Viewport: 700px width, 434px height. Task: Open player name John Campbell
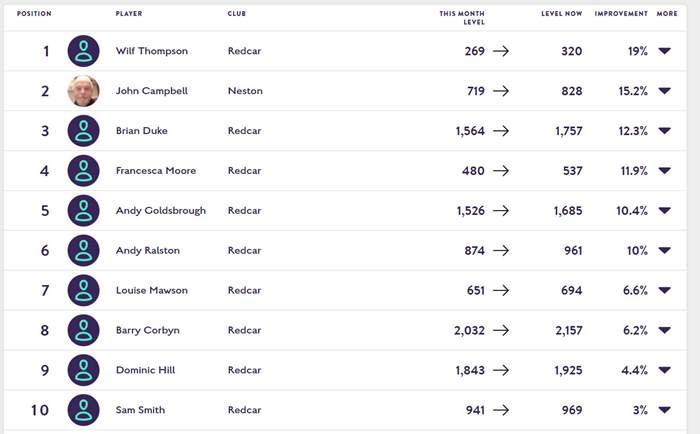click(x=151, y=91)
